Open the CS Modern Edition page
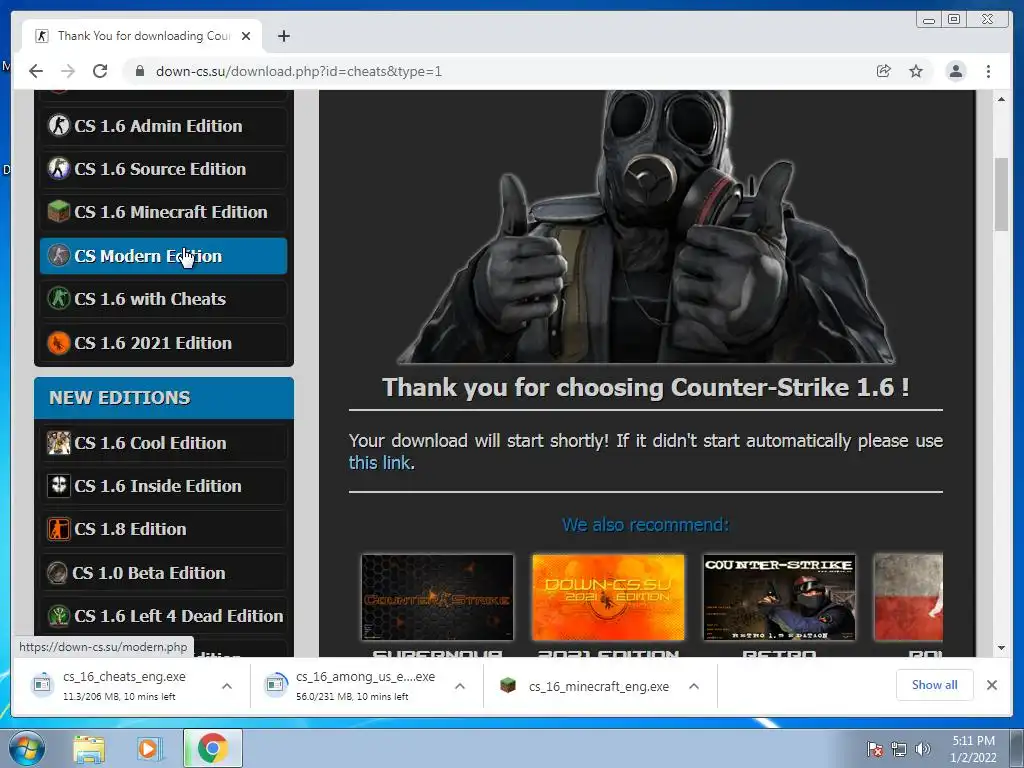Viewport: 1024px width, 768px height. (x=163, y=256)
